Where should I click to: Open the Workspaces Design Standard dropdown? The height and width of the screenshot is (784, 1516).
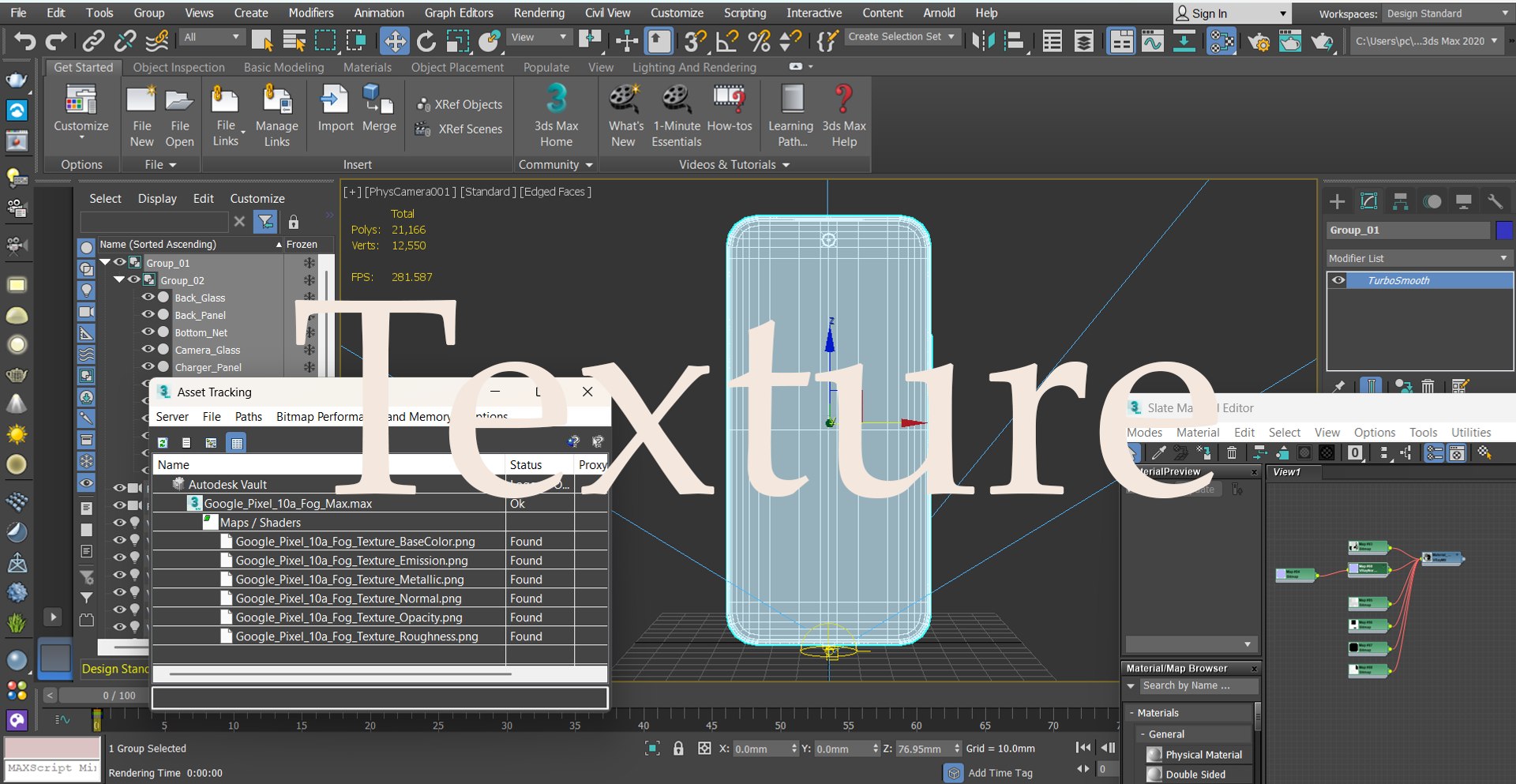[x=1447, y=13]
